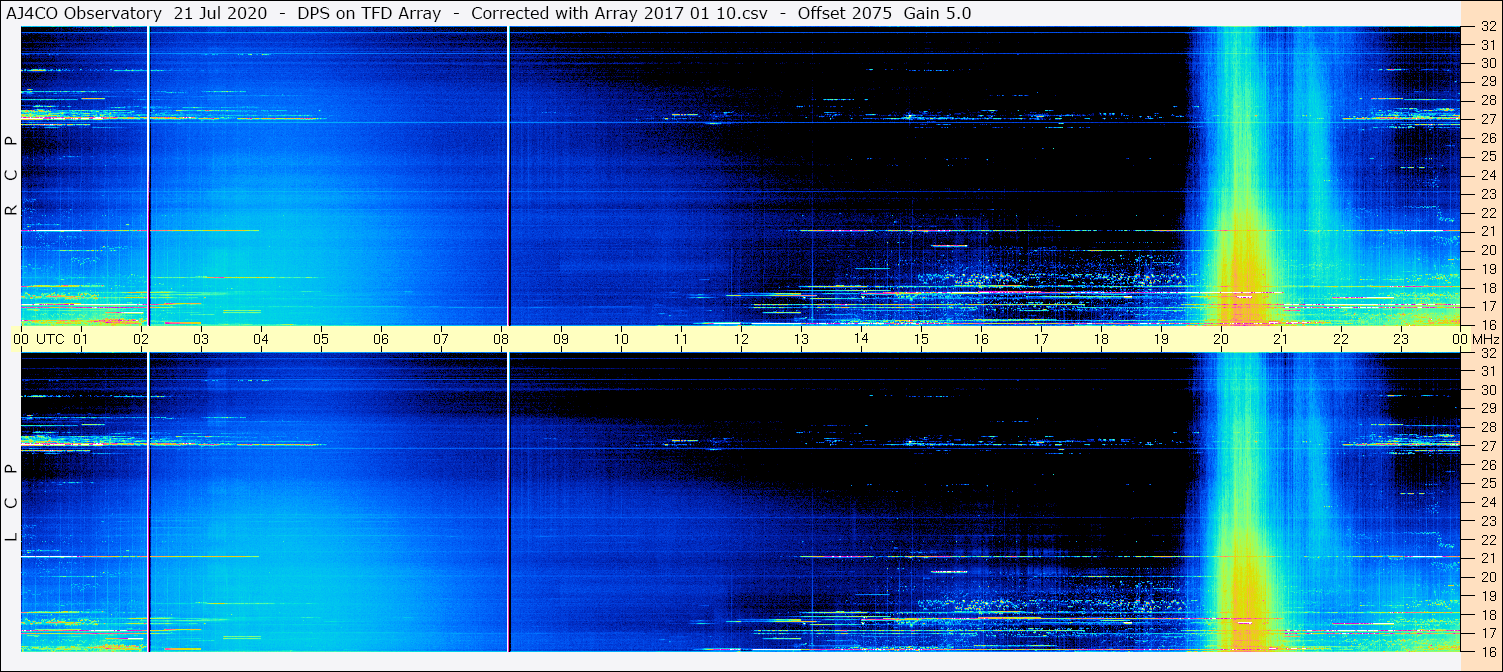Click the '14' hour tick label
Image resolution: width=1503 pixels, height=672 pixels.
861,339
